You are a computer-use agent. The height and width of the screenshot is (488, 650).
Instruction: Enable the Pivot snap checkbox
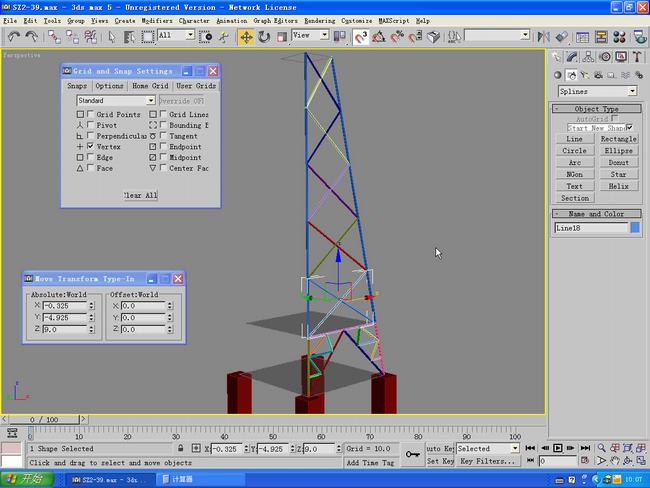pyautogui.click(x=90, y=125)
